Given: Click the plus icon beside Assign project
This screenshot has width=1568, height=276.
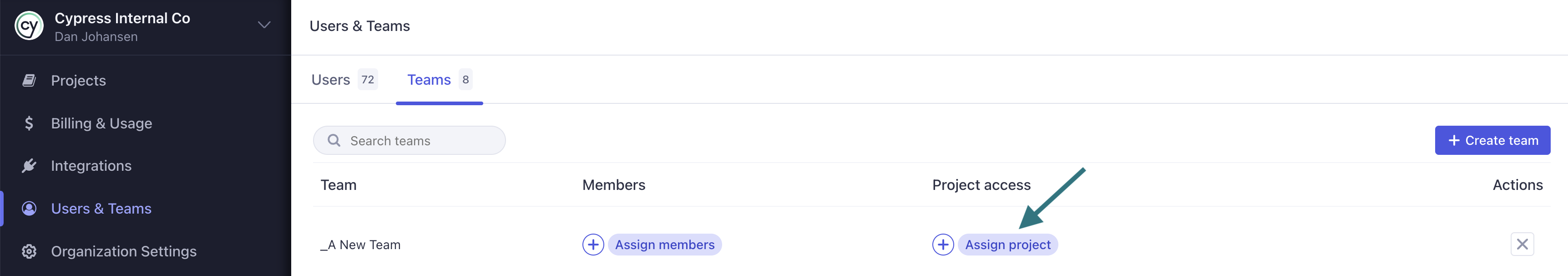Looking at the screenshot, I should (x=943, y=244).
